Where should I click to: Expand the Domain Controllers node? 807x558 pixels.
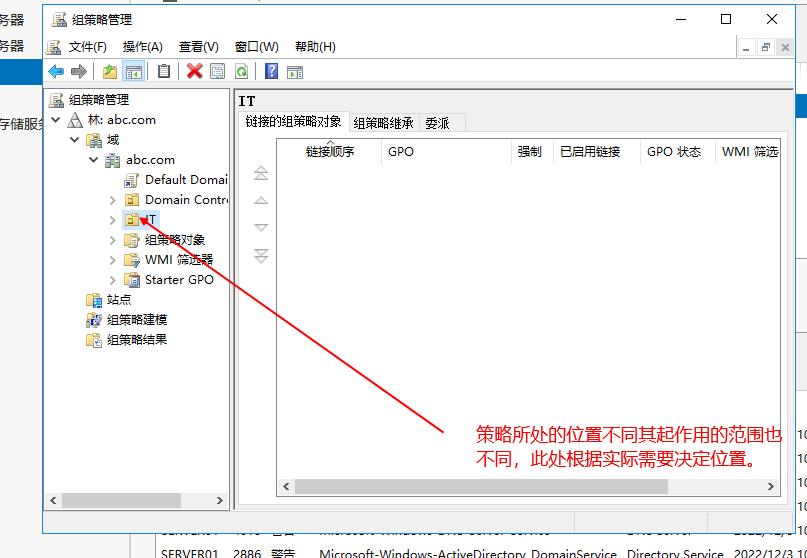[112, 200]
